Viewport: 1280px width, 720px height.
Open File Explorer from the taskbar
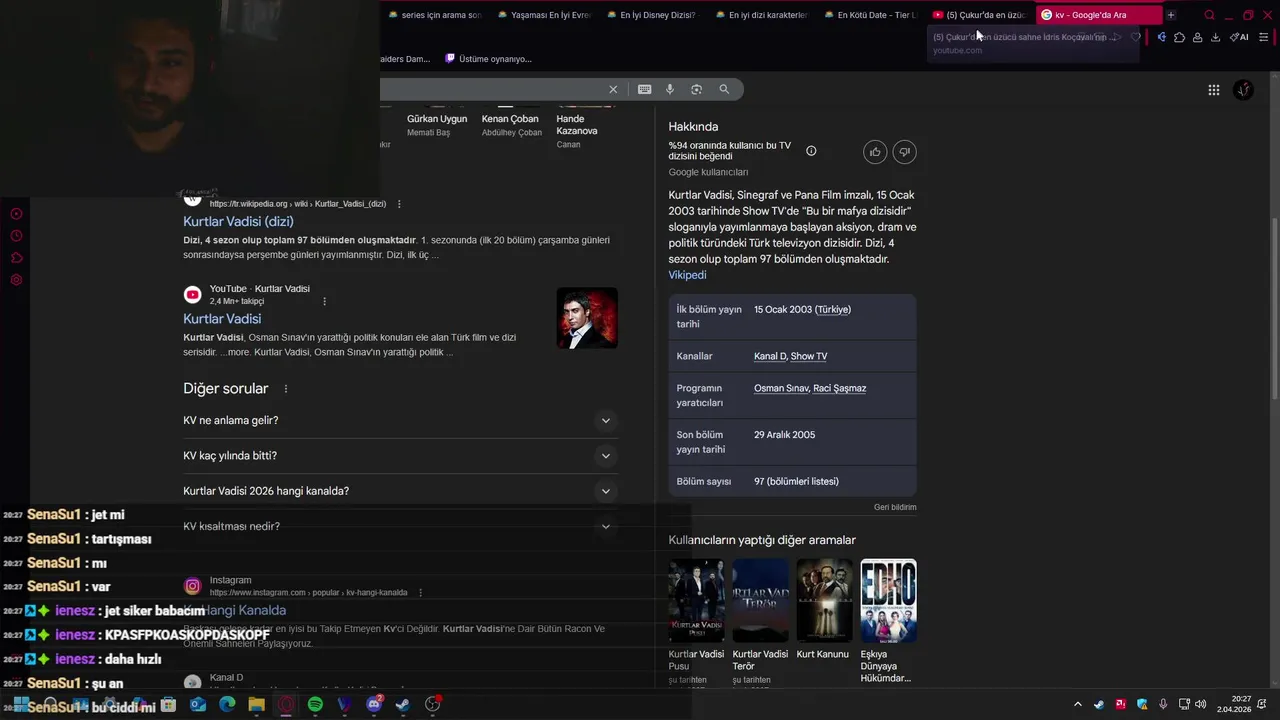click(256, 704)
